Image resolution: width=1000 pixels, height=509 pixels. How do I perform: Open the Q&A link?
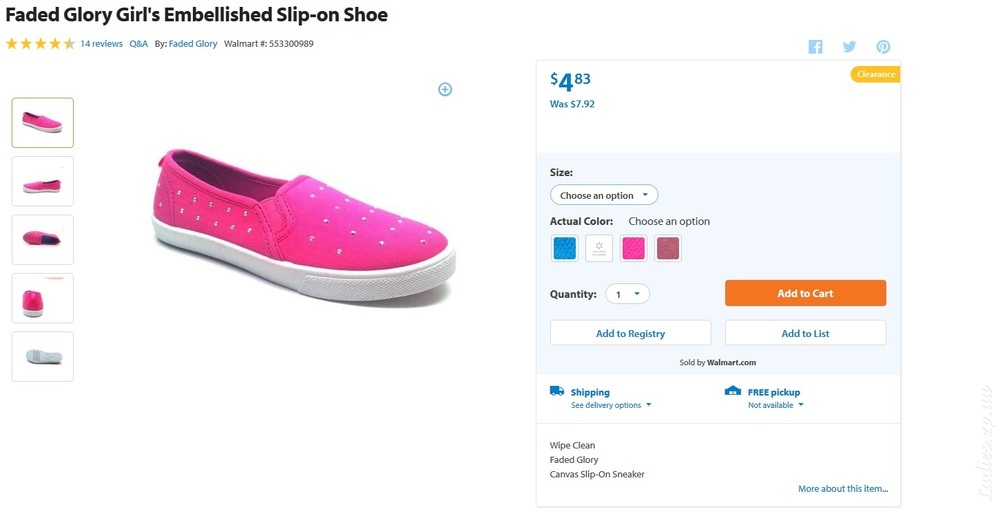(x=138, y=44)
